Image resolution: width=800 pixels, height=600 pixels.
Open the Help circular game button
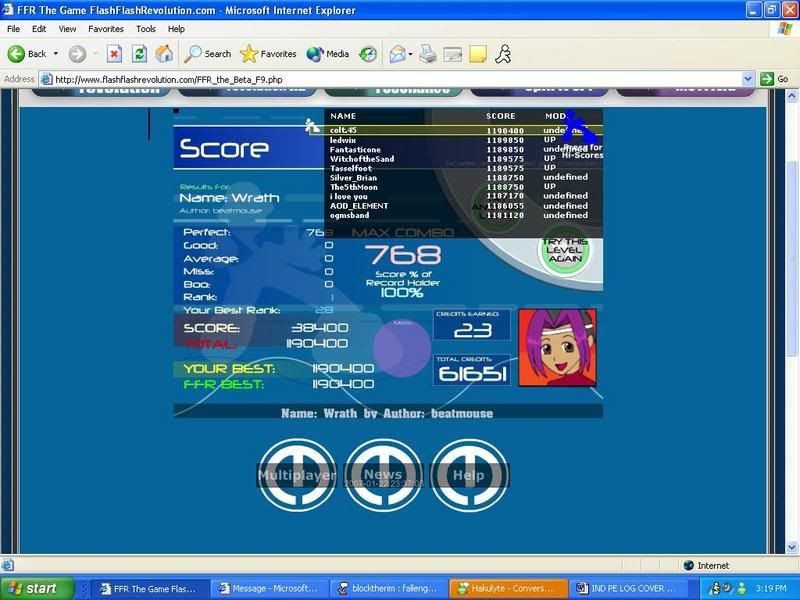click(x=469, y=475)
